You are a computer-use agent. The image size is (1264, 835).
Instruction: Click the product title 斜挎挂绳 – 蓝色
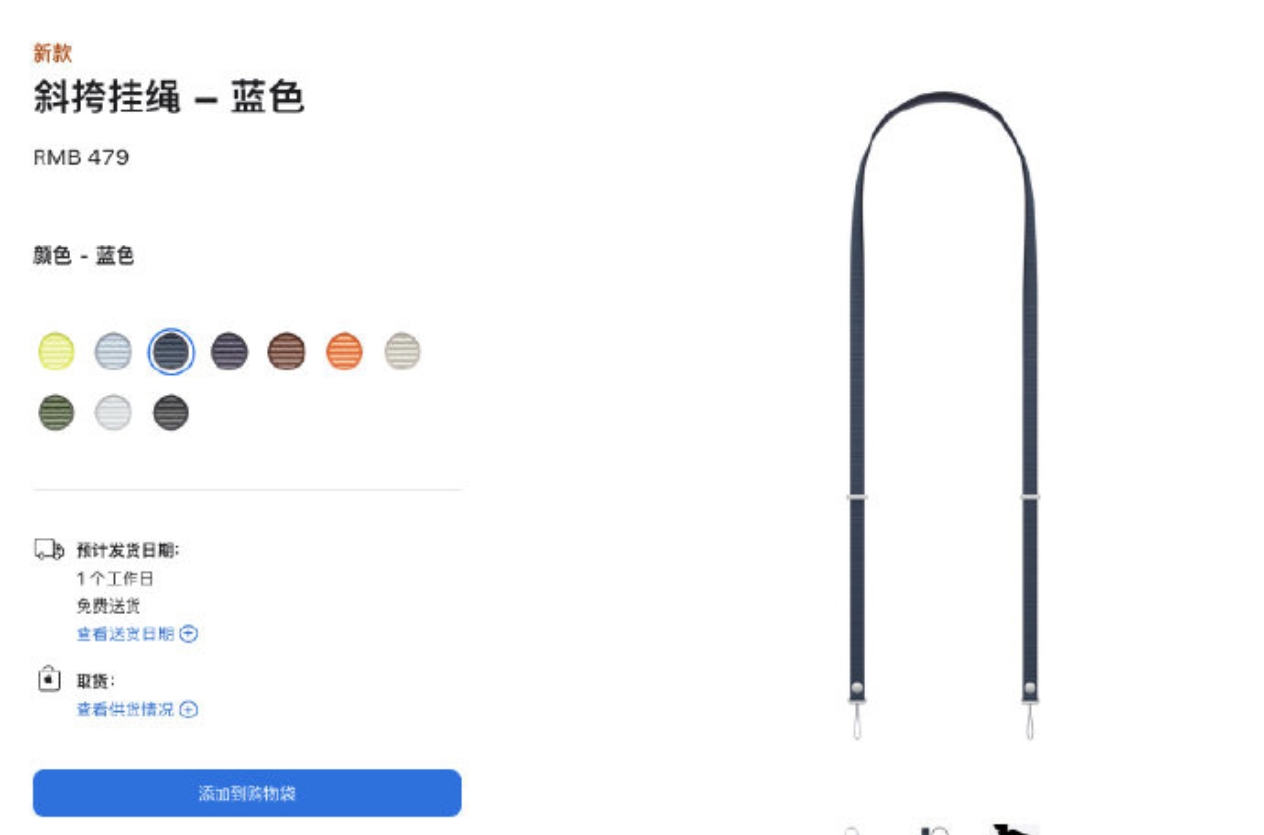click(x=169, y=97)
